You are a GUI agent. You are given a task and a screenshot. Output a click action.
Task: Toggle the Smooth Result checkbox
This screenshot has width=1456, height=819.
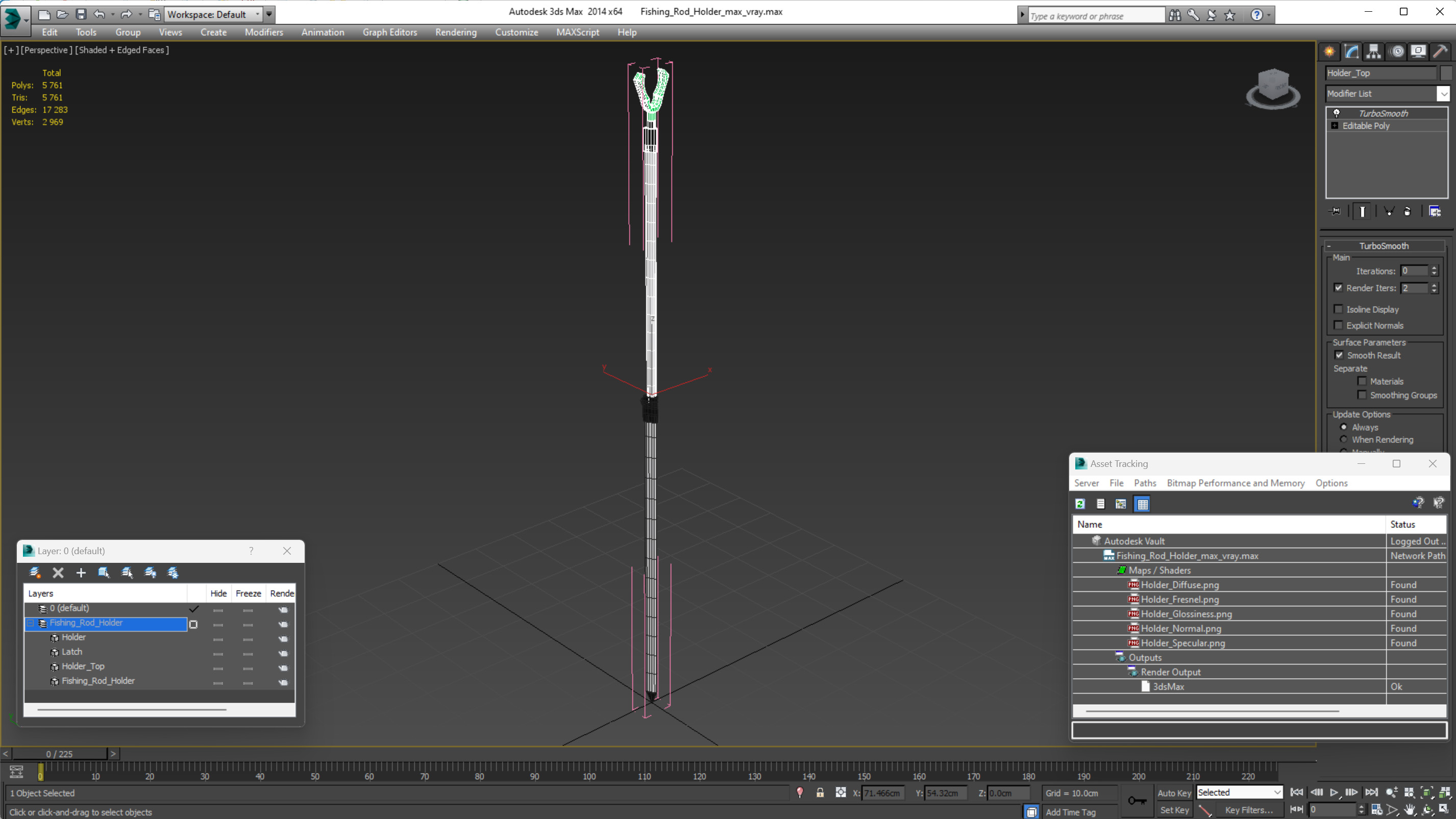[1339, 355]
